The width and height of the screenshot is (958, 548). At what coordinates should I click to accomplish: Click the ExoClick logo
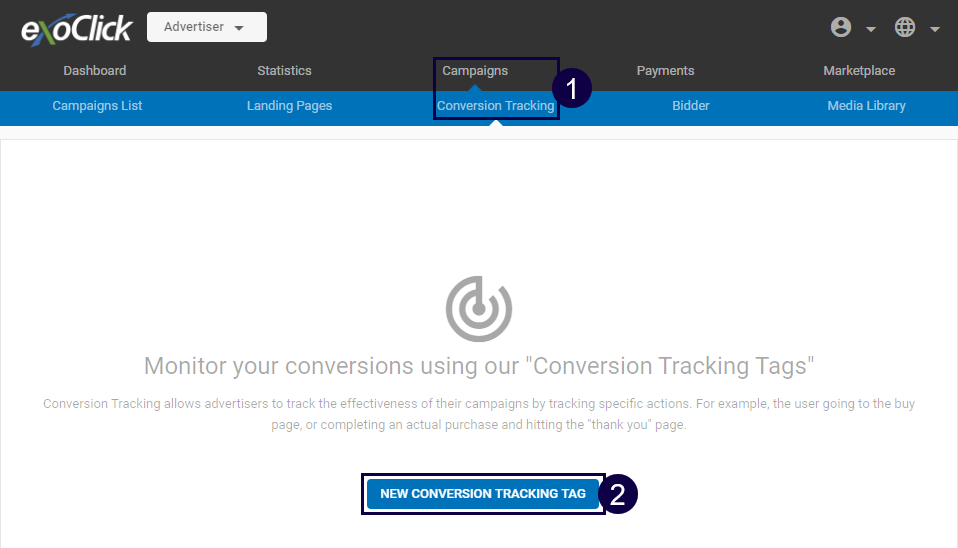(76, 28)
